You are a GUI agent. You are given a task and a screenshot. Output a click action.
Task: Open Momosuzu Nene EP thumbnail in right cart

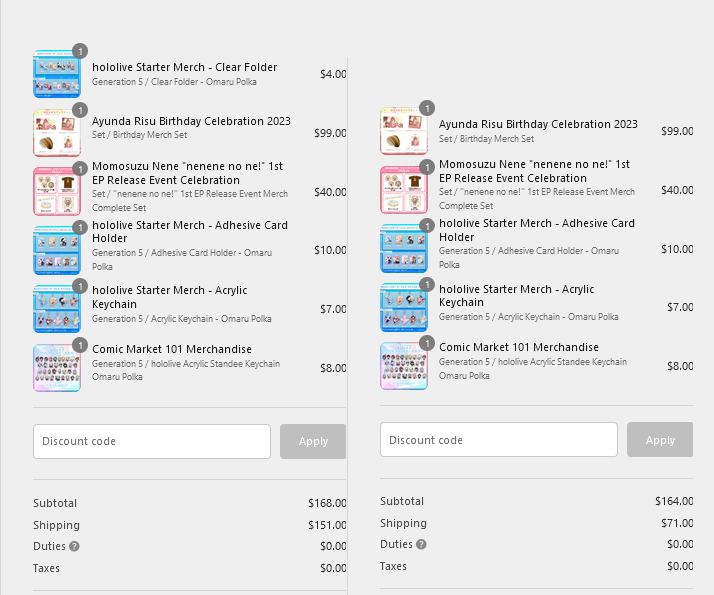404,189
